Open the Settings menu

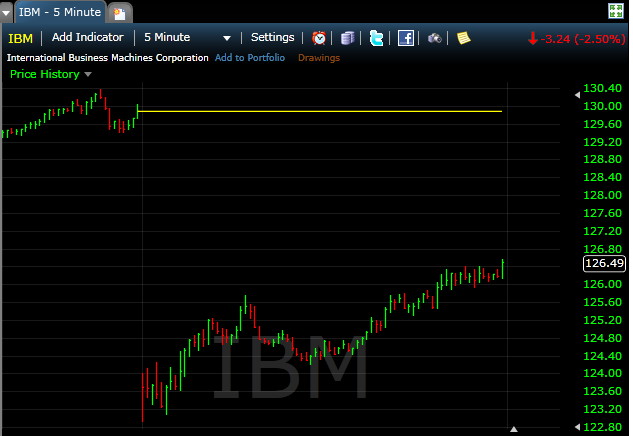272,38
